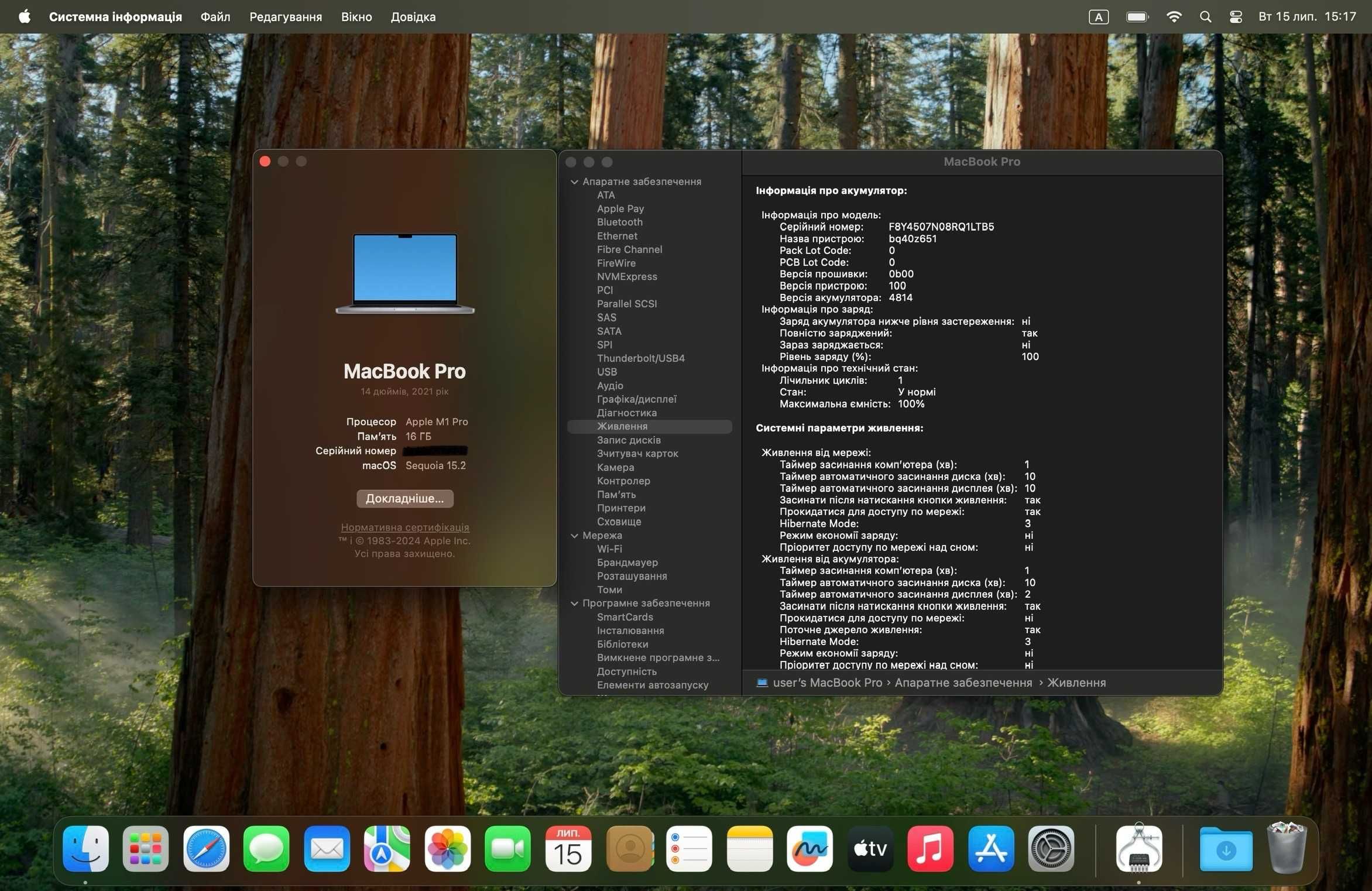Click the Wi-Fi status icon
The width and height of the screenshot is (1372, 891).
click(x=1174, y=17)
